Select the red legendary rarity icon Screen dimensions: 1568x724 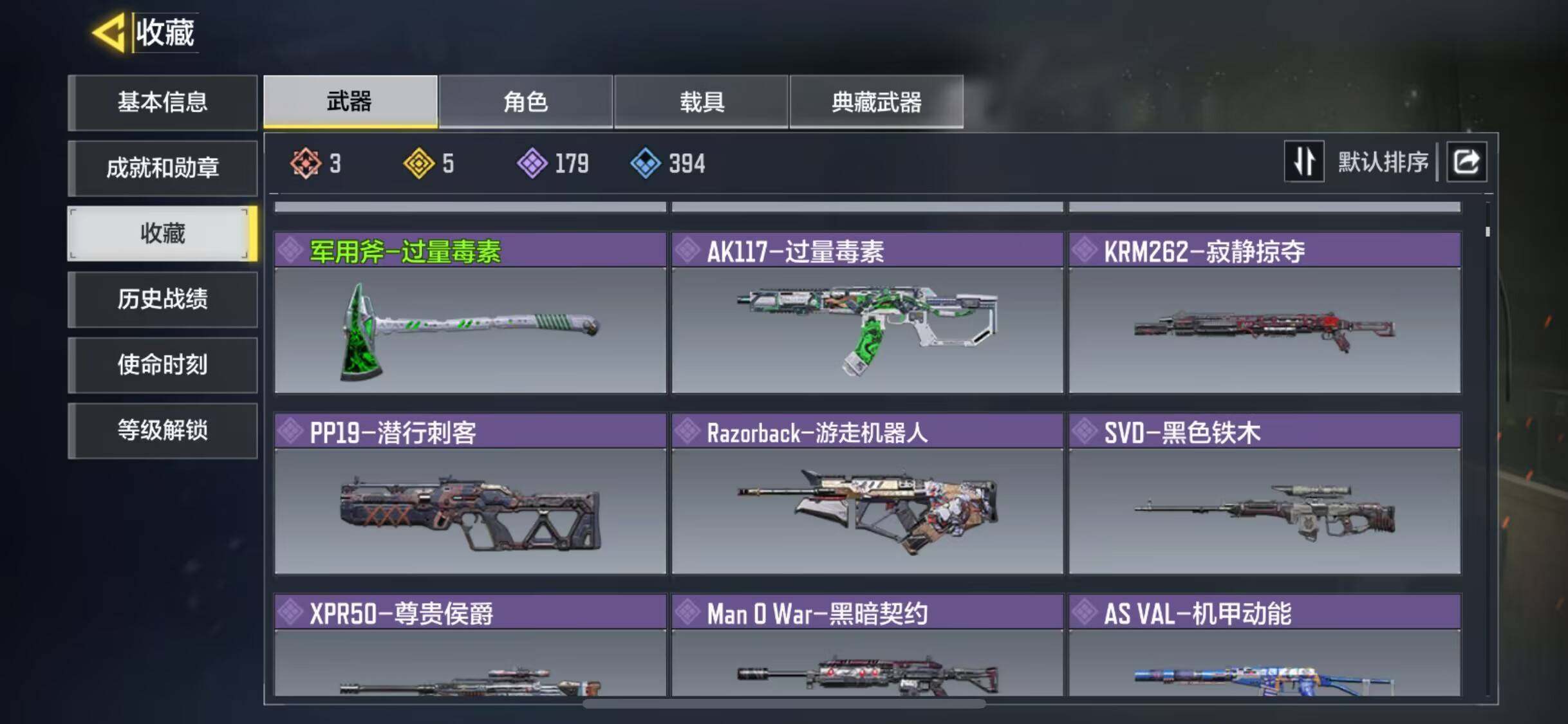click(306, 163)
